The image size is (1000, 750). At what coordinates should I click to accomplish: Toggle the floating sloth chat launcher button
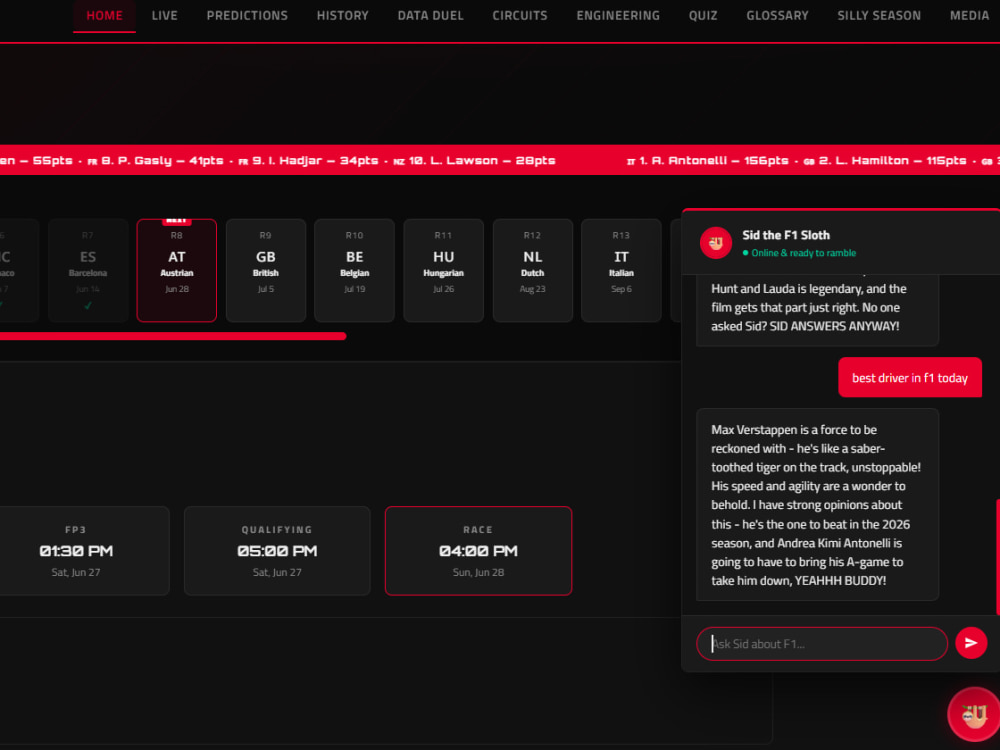[x=974, y=714]
